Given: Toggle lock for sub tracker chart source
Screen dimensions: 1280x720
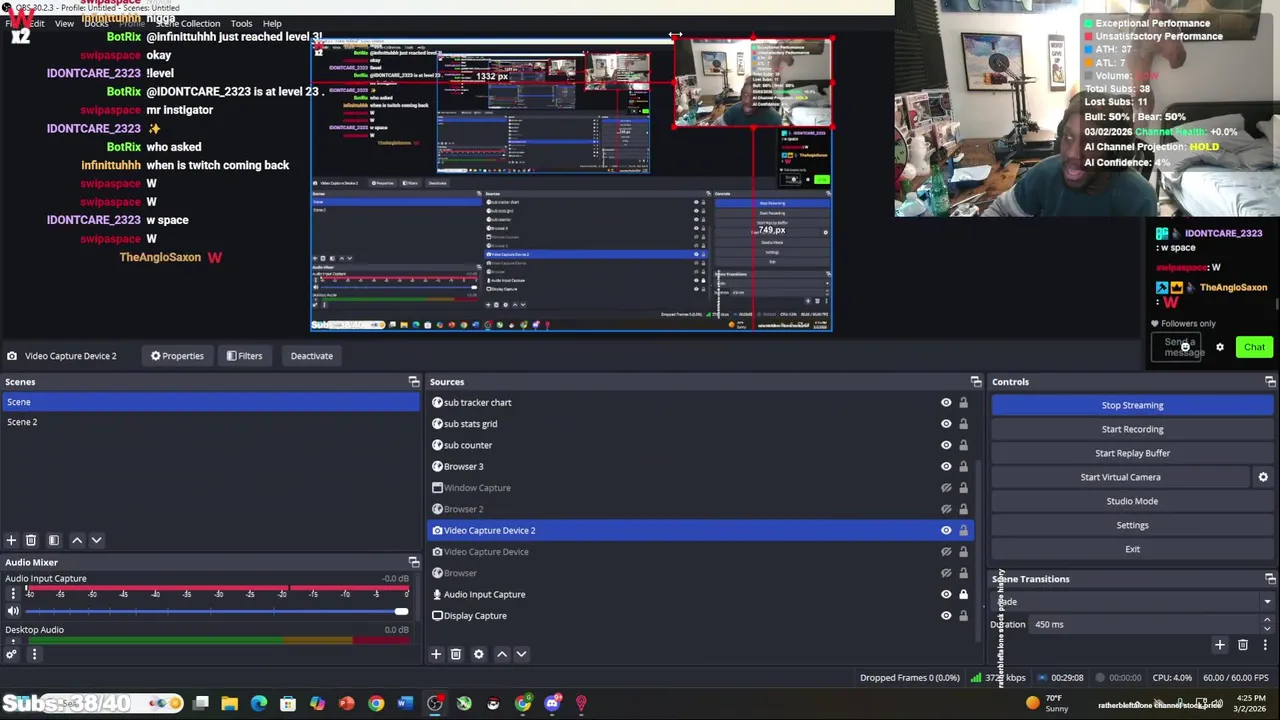Looking at the screenshot, I should tap(963, 403).
